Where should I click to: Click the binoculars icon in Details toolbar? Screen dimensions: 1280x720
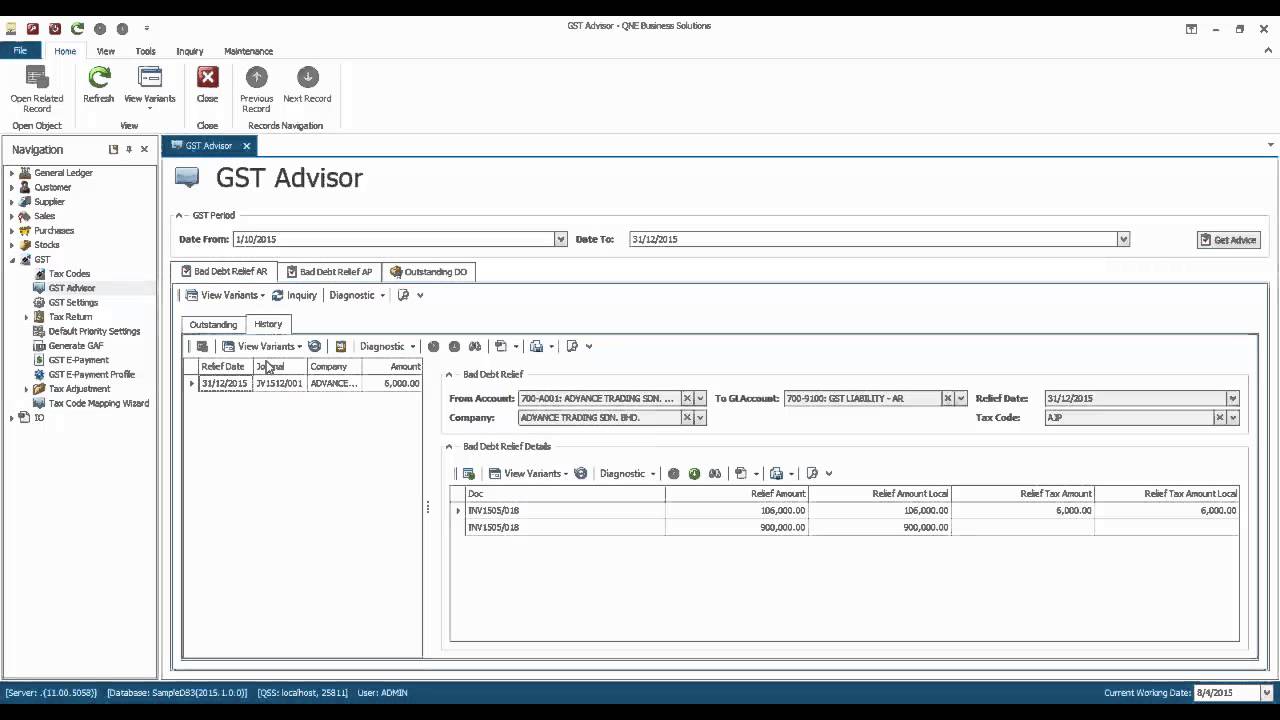715,473
